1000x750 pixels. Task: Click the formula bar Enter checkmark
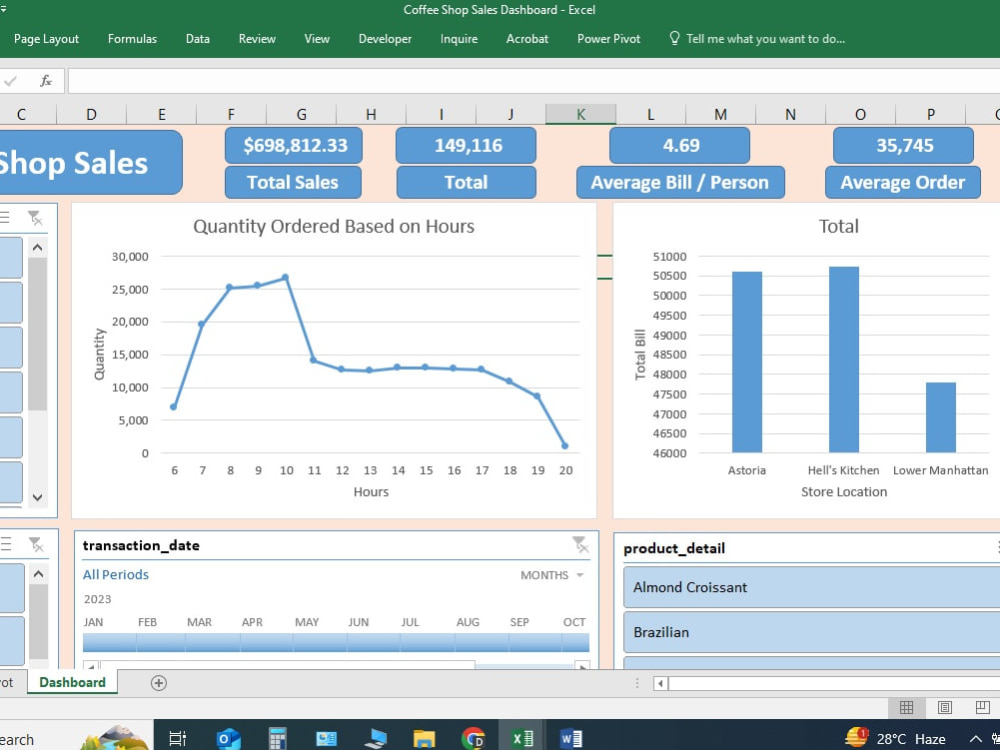point(11,81)
